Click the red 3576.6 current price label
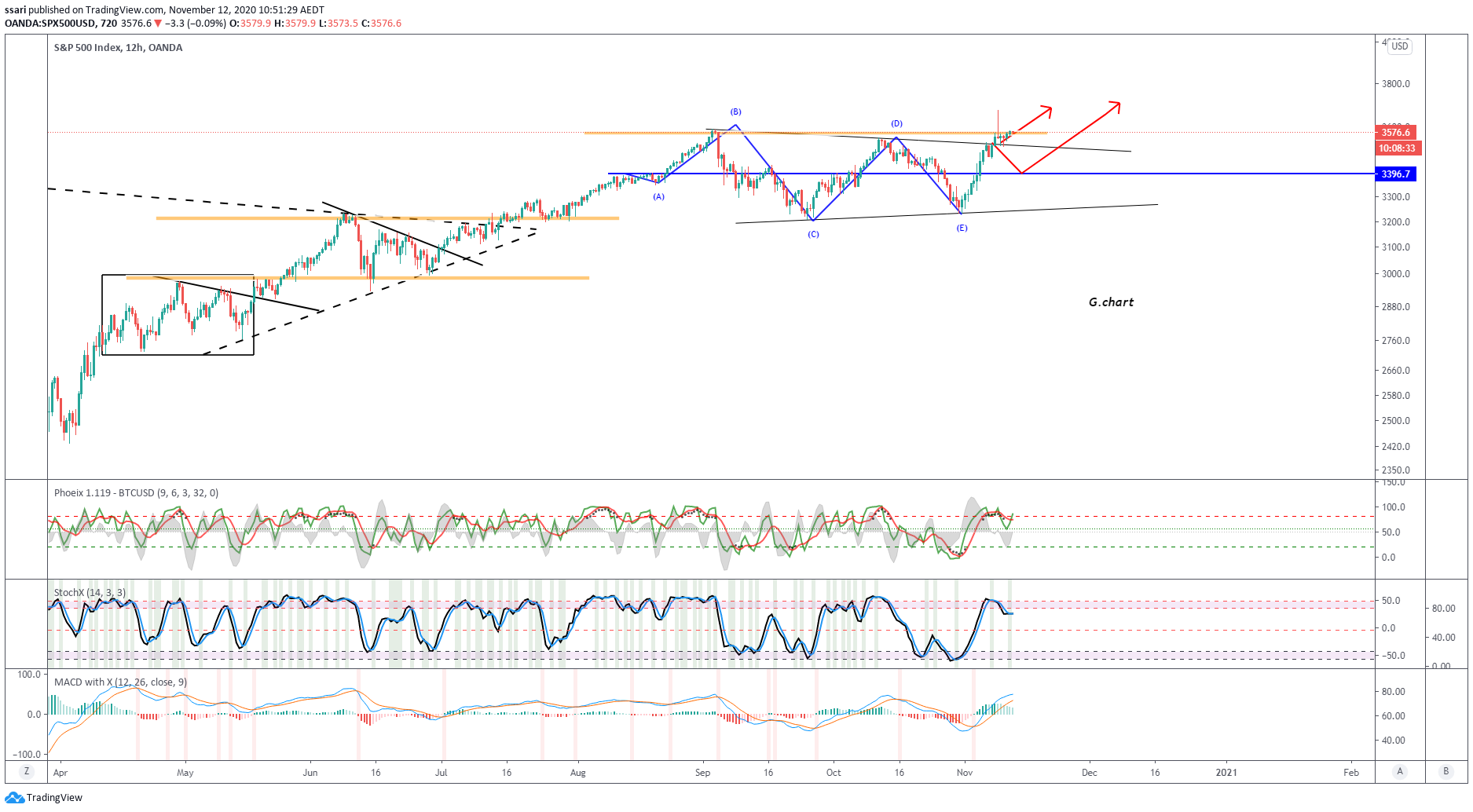Image resolution: width=1473 pixels, height=812 pixels. (1396, 133)
